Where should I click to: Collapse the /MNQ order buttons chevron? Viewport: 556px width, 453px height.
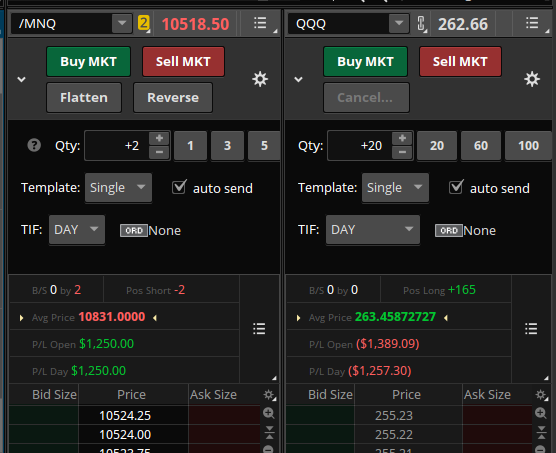pos(22,79)
